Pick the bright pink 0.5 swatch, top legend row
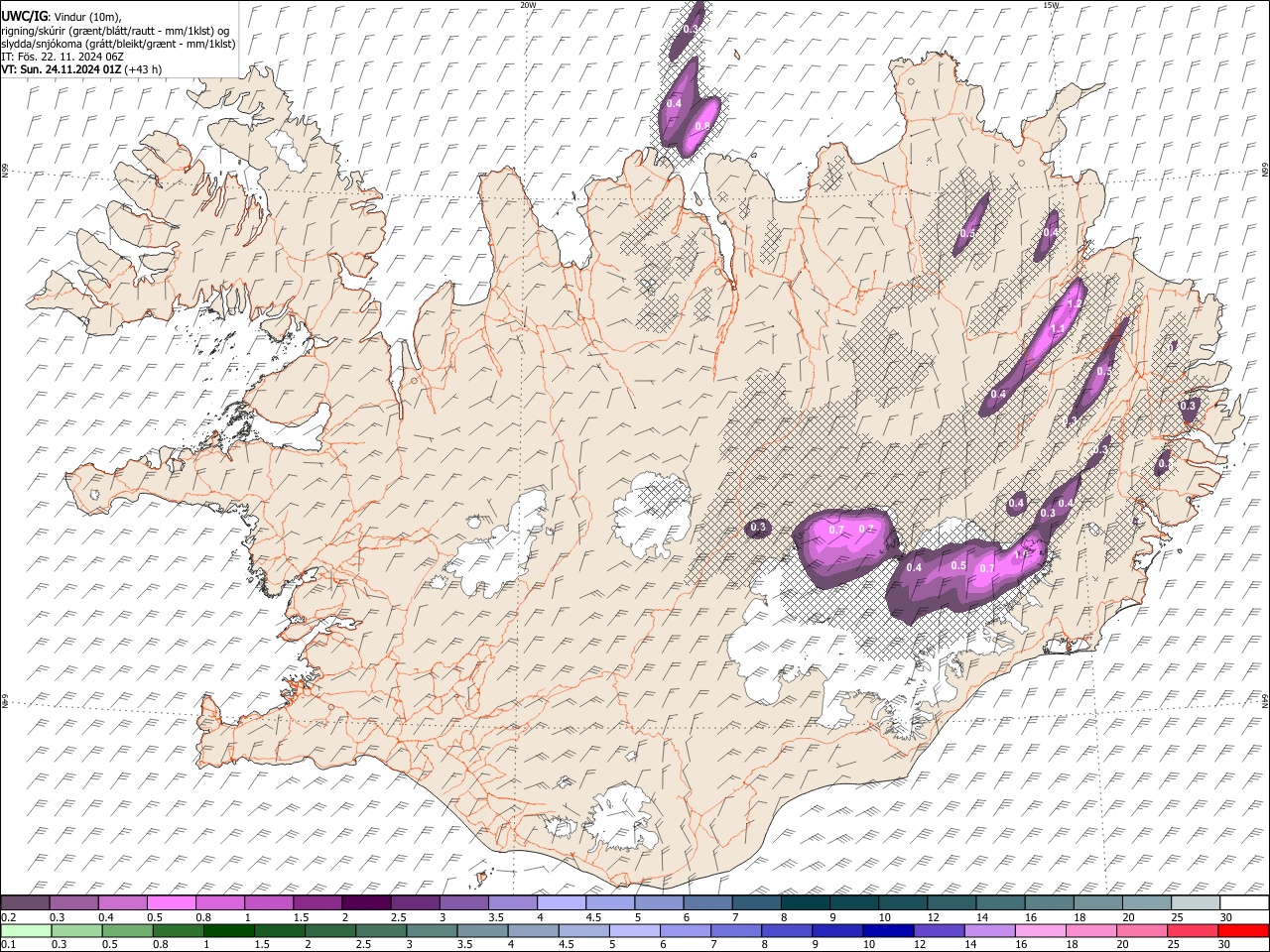Image resolution: width=1270 pixels, height=952 pixels. (x=172, y=903)
